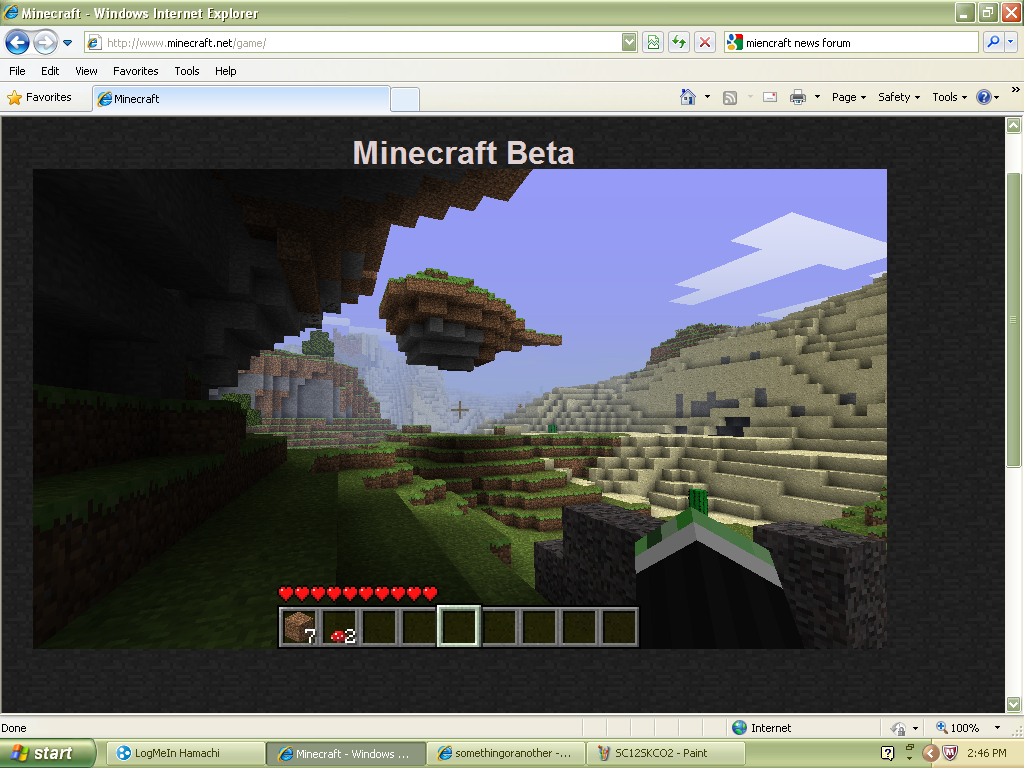
Task: Open a new blank tab
Action: click(x=405, y=99)
